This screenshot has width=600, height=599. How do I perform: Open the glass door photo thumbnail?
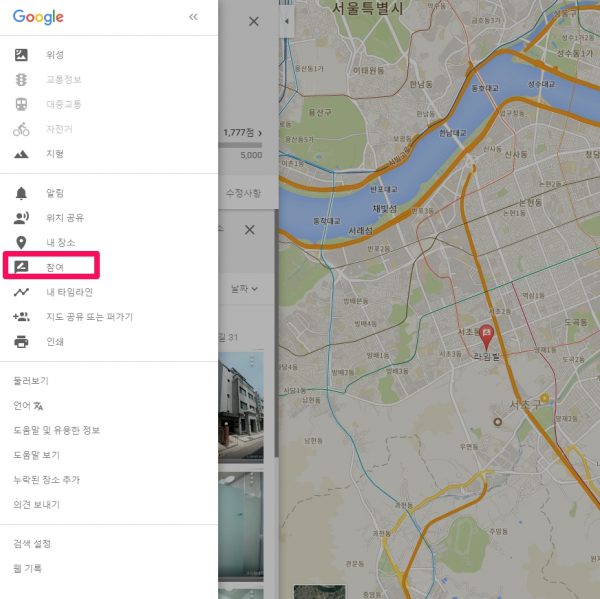(x=241, y=526)
